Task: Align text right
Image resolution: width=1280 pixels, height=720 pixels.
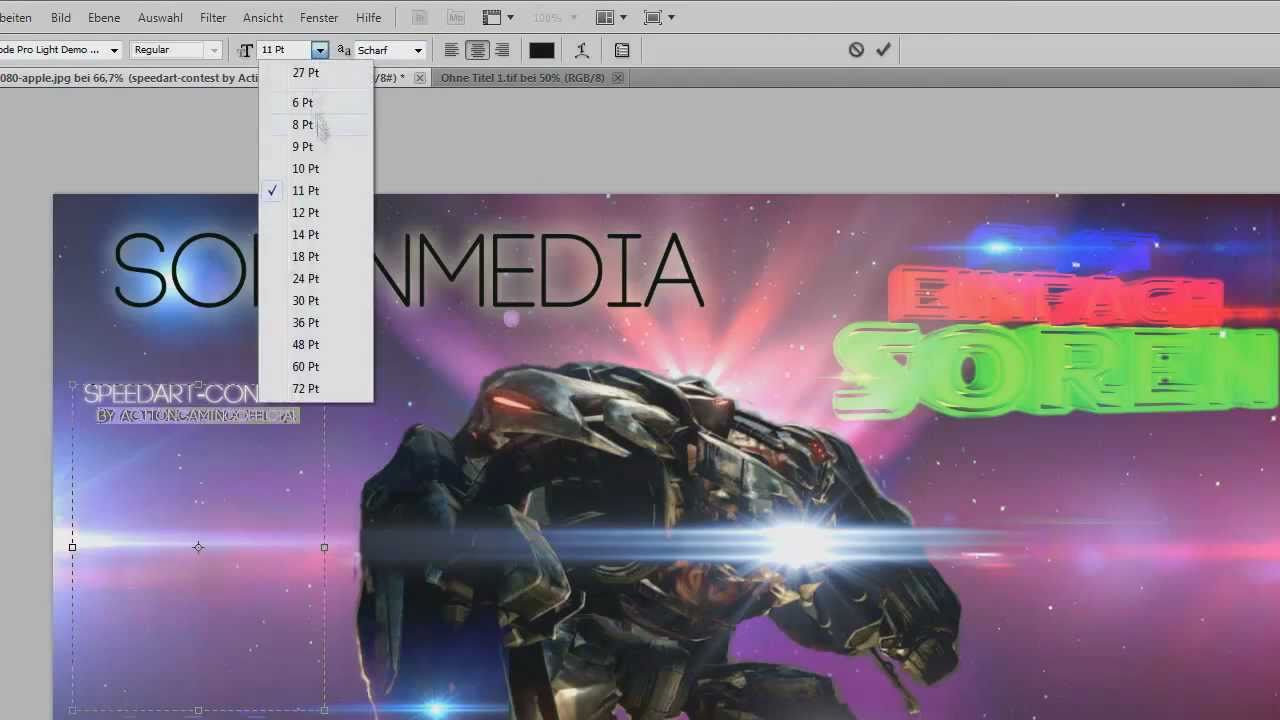Action: point(502,50)
